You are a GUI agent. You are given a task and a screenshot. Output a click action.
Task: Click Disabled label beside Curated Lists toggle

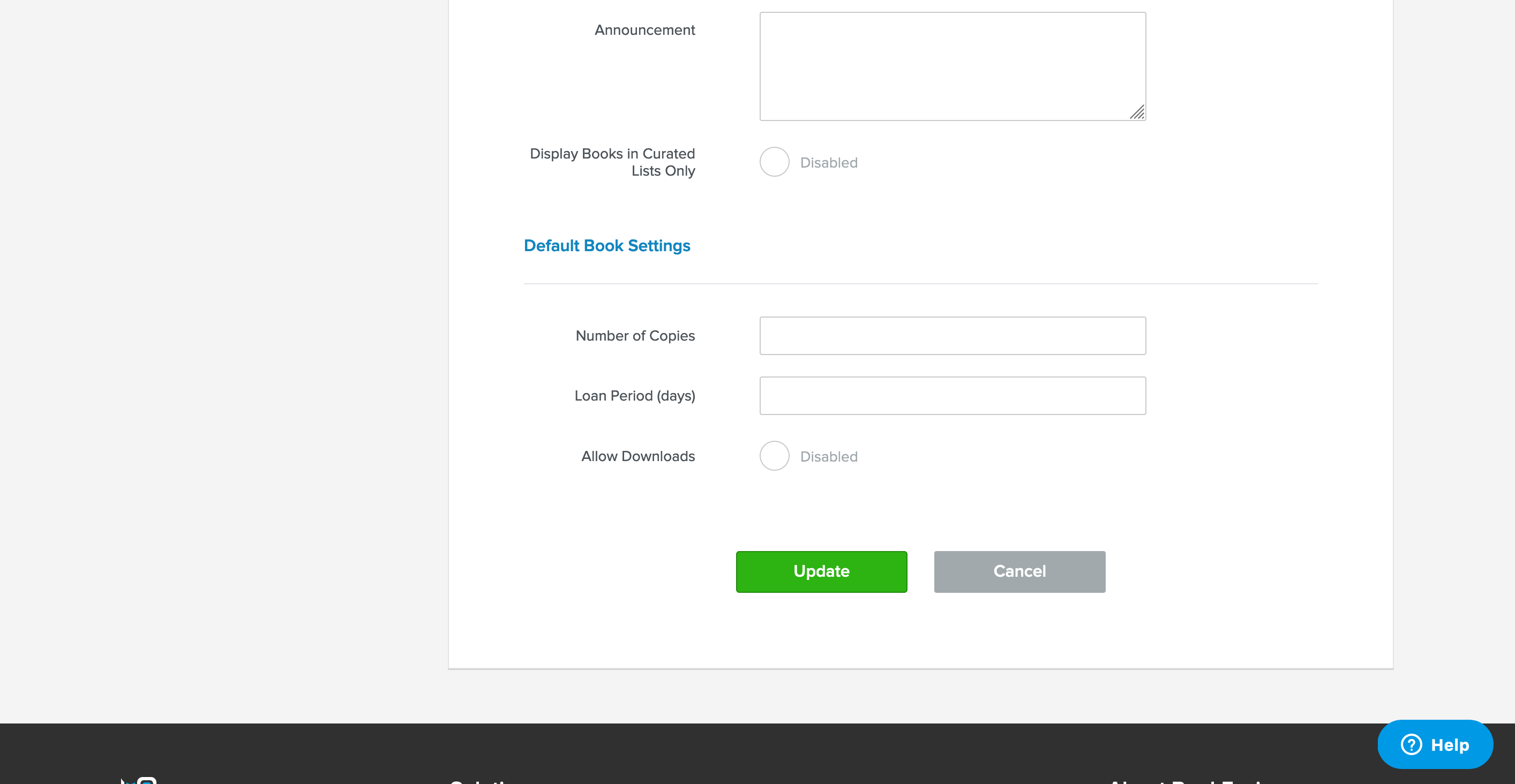[x=829, y=163]
